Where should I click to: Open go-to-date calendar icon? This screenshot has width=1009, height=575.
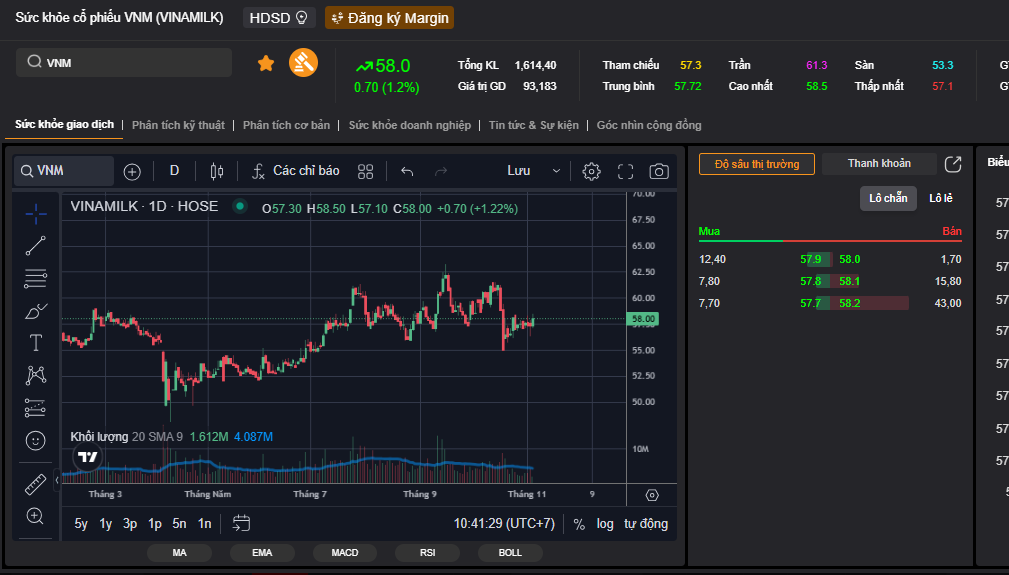(241, 523)
